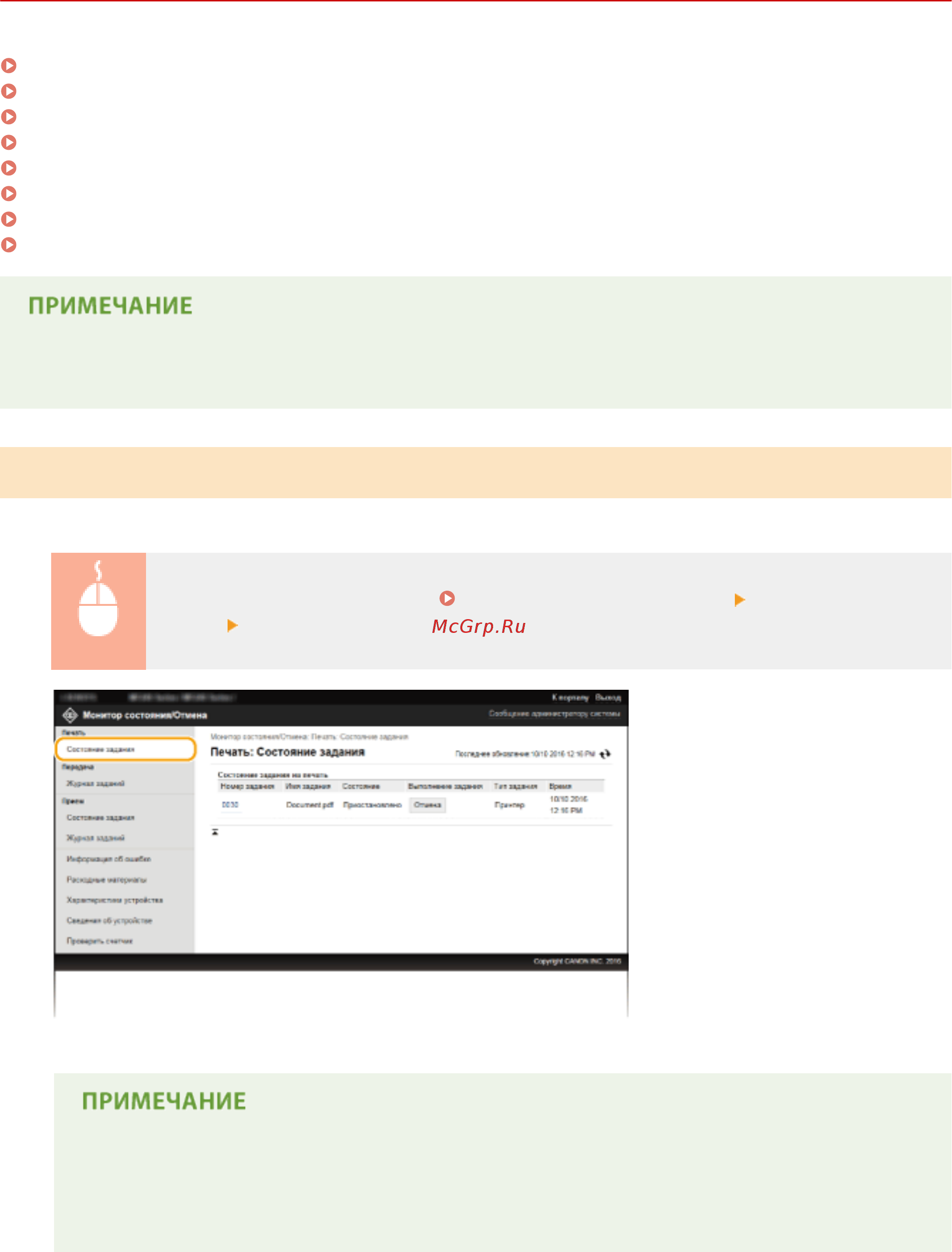
Task: Open Журнал заданий under the Передача section
Action: 95,784
